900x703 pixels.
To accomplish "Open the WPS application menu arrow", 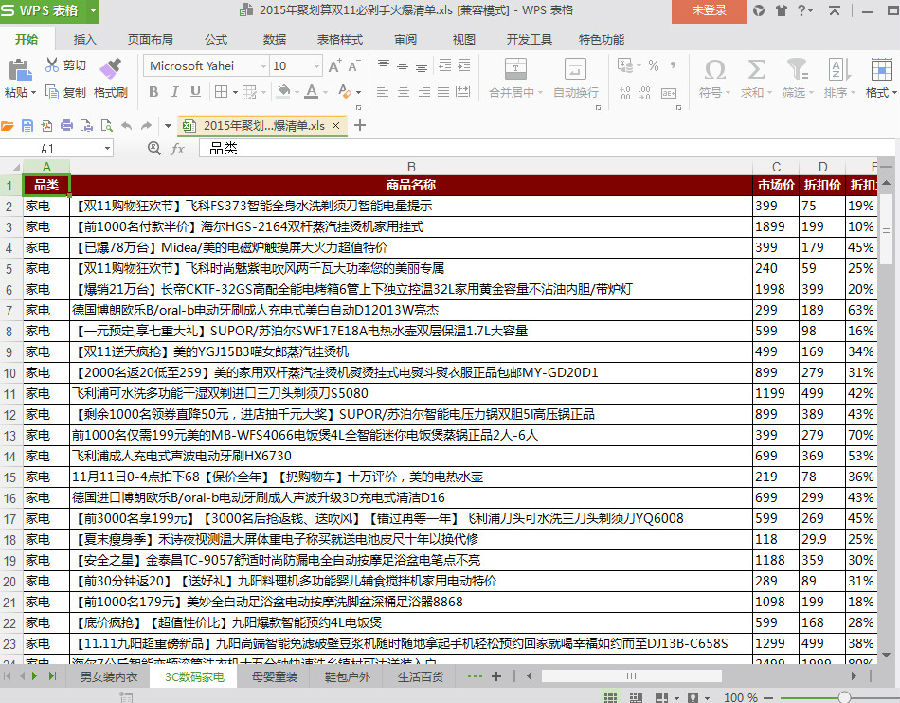I will (x=93, y=11).
